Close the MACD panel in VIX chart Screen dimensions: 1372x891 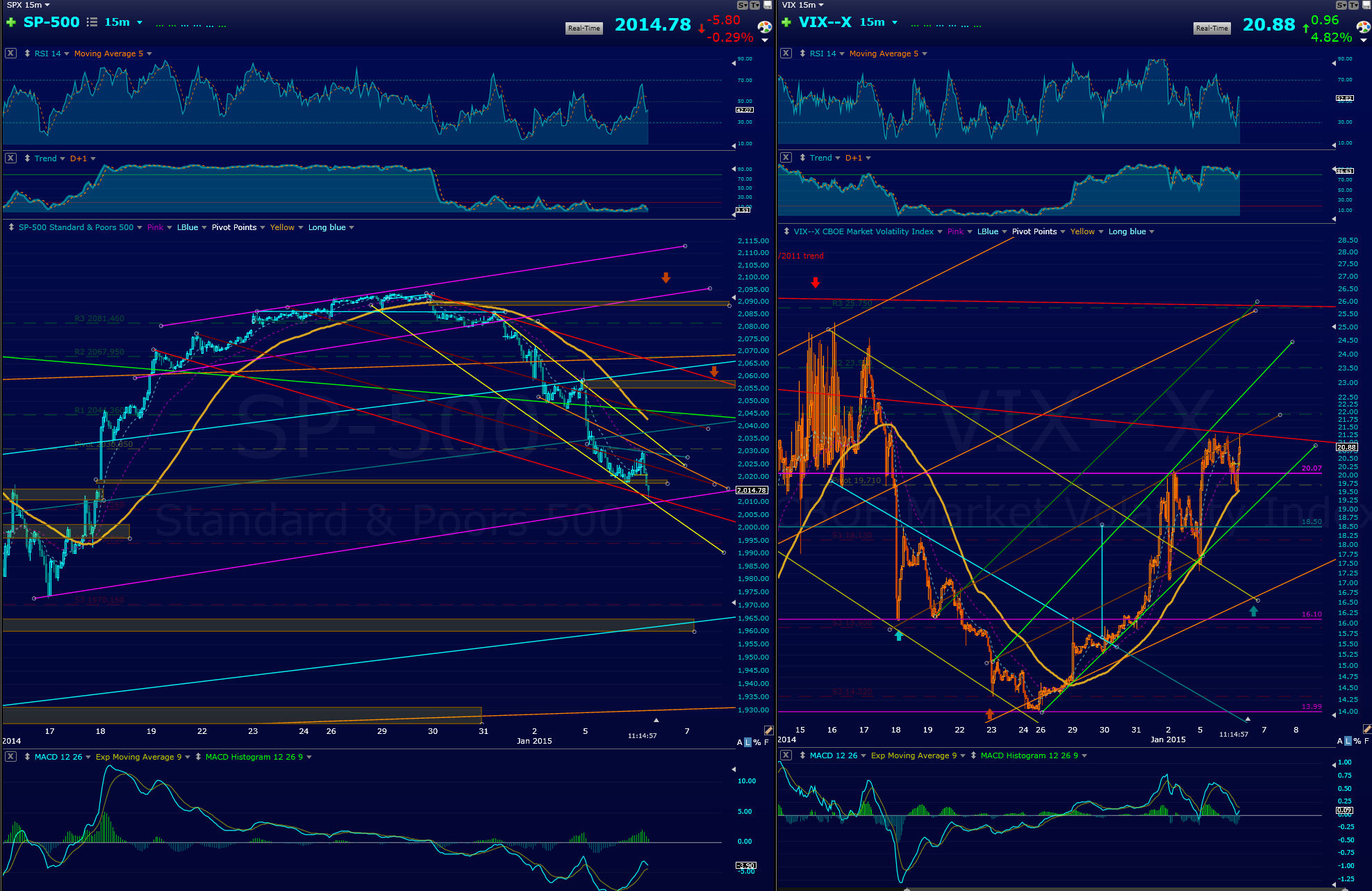click(786, 755)
